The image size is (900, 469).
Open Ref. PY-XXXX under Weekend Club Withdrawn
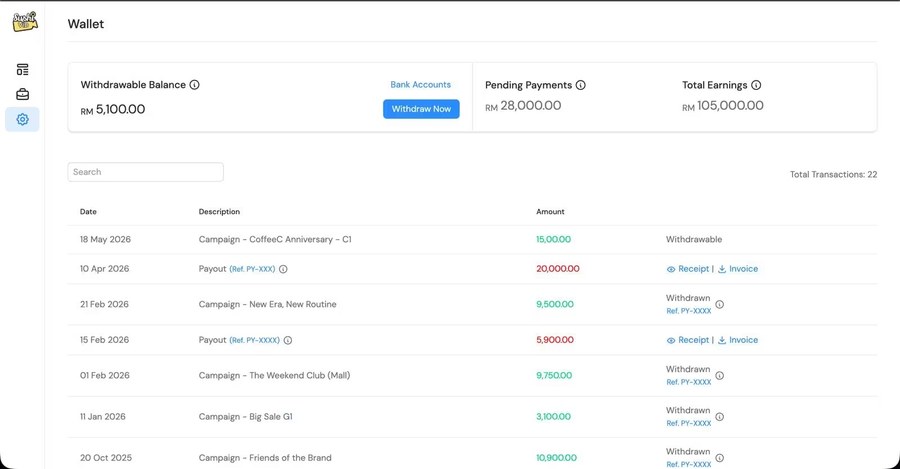[688, 382]
